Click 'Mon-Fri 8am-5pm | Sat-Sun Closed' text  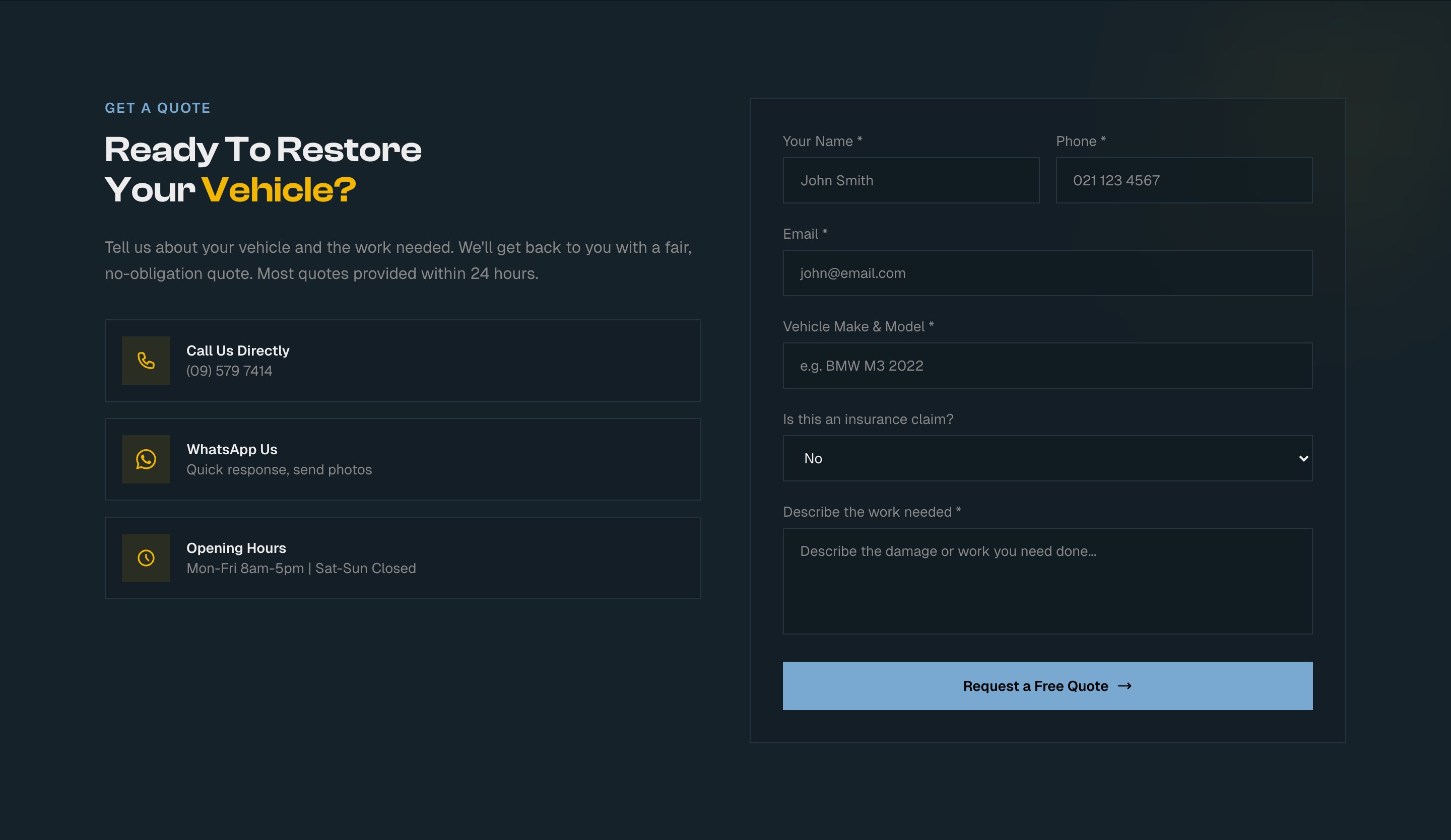(301, 569)
